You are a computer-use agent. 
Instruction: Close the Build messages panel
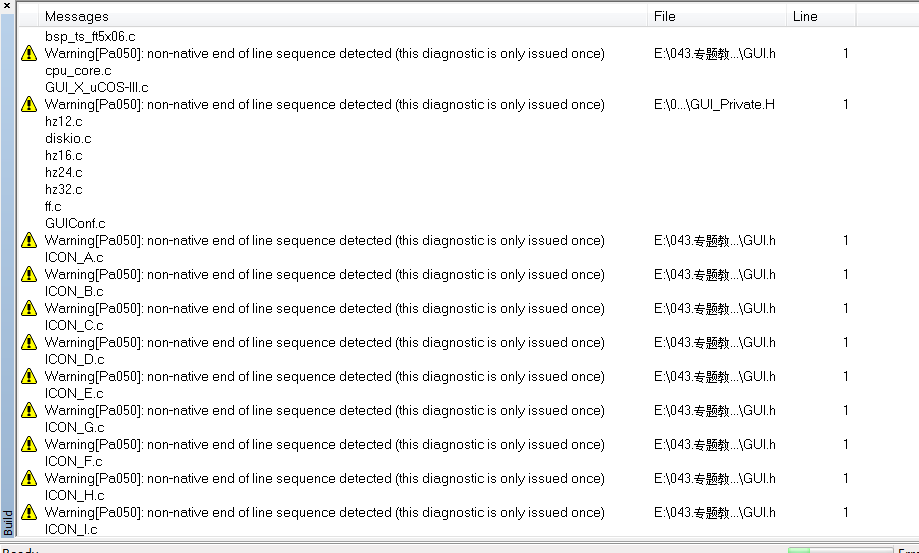tap(7, 5)
